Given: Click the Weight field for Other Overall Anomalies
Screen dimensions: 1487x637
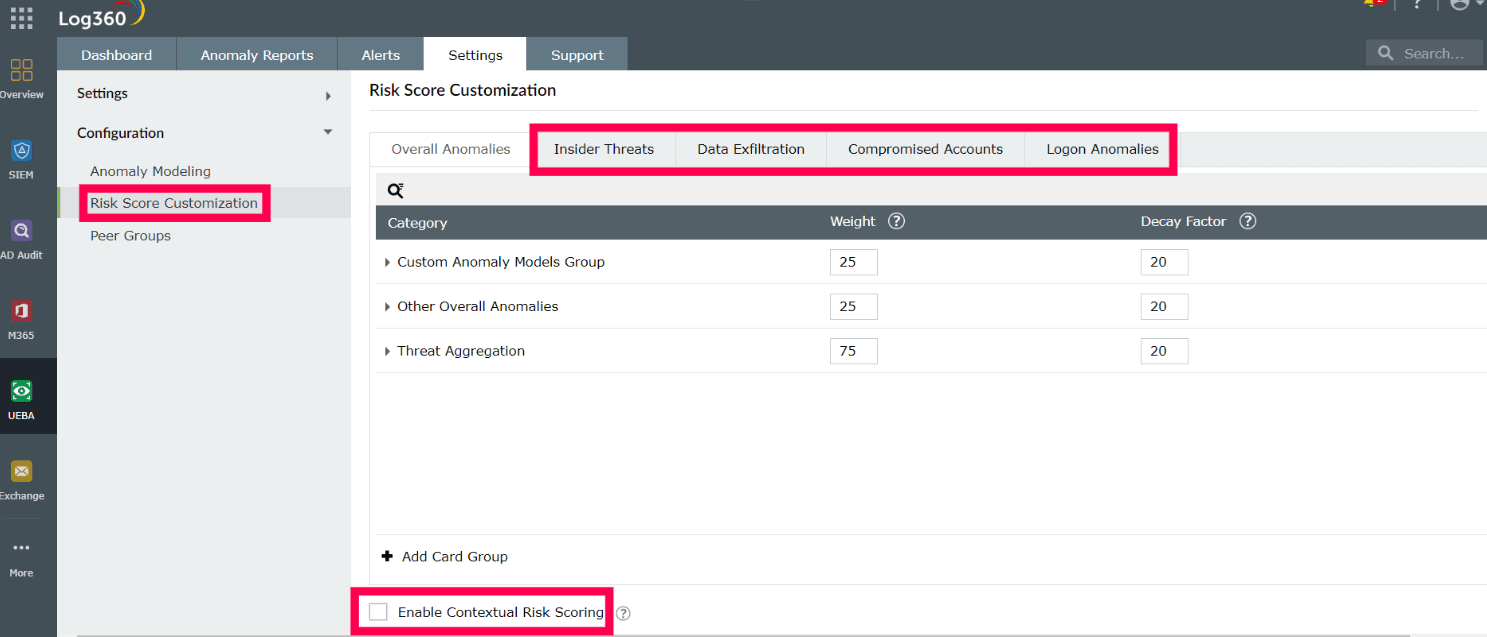Looking at the screenshot, I should tap(853, 306).
